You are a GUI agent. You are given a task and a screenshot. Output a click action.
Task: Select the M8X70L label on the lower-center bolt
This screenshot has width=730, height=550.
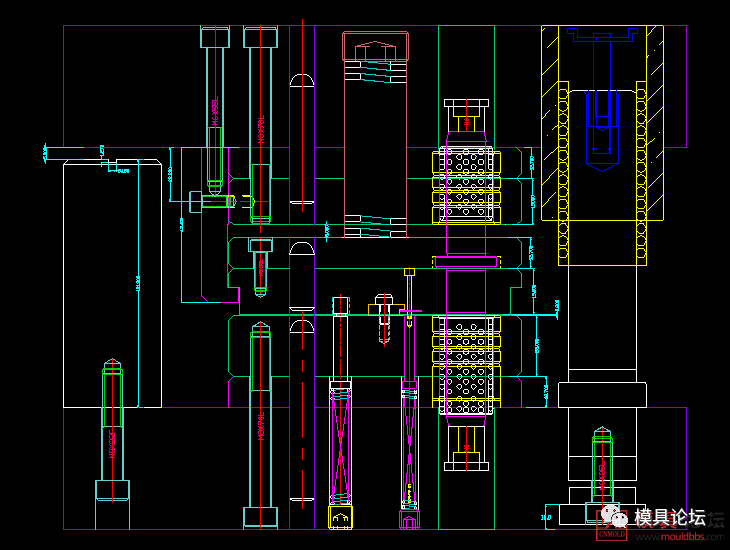[261, 426]
